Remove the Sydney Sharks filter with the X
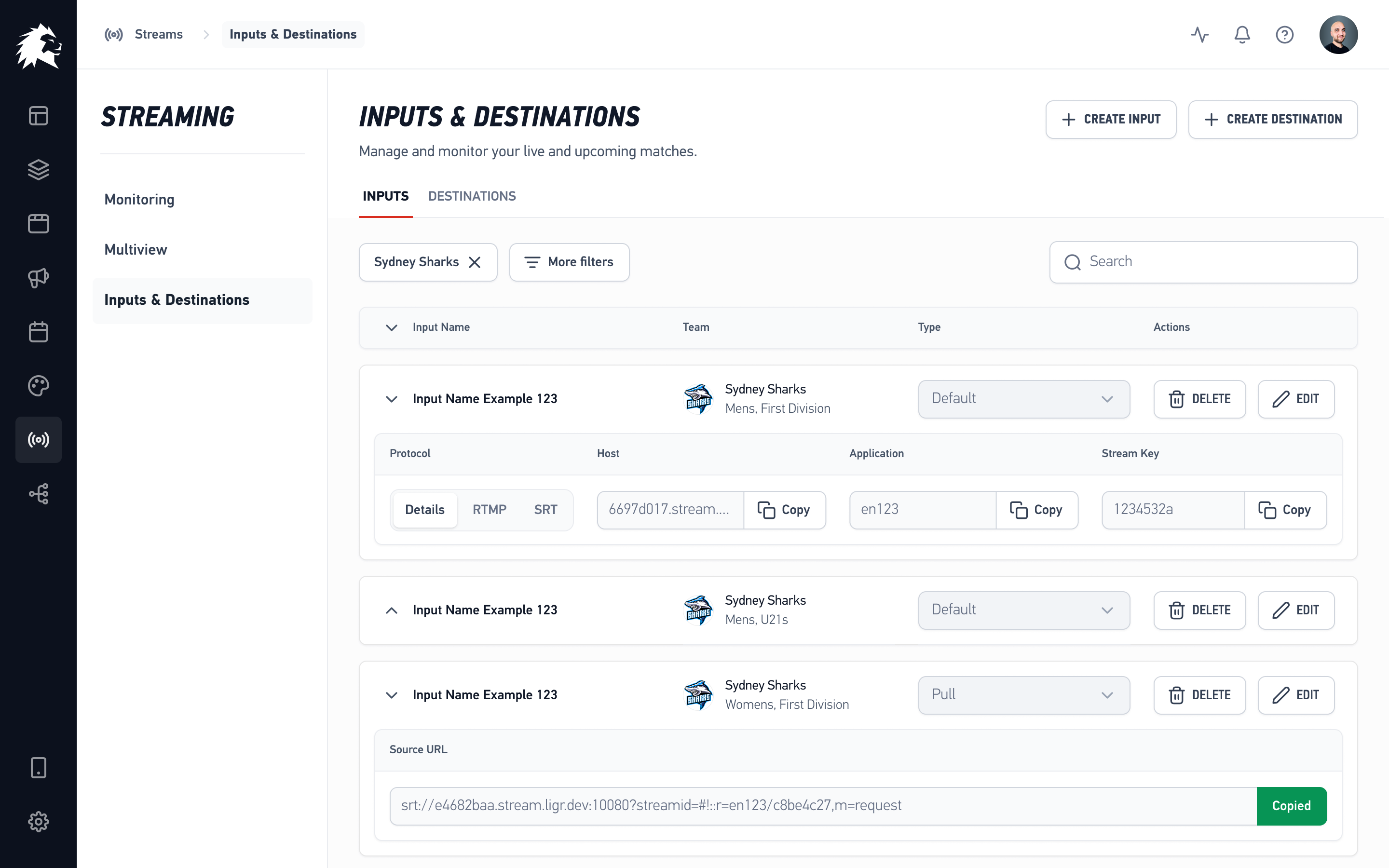This screenshot has height=868, width=1389. point(475,262)
